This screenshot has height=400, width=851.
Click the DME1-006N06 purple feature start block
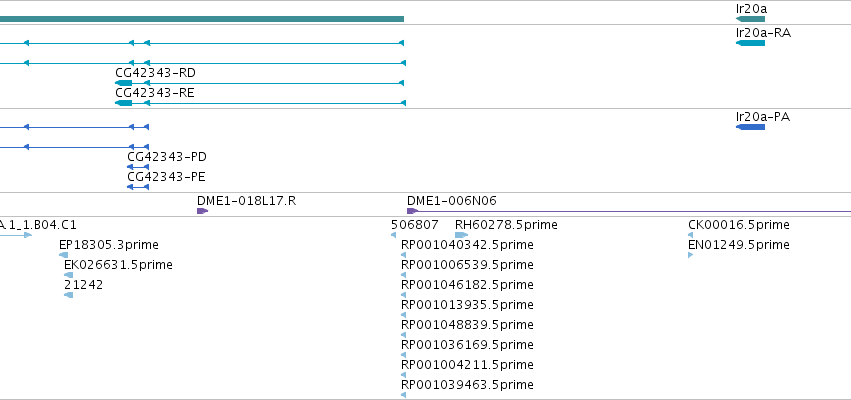point(412,211)
